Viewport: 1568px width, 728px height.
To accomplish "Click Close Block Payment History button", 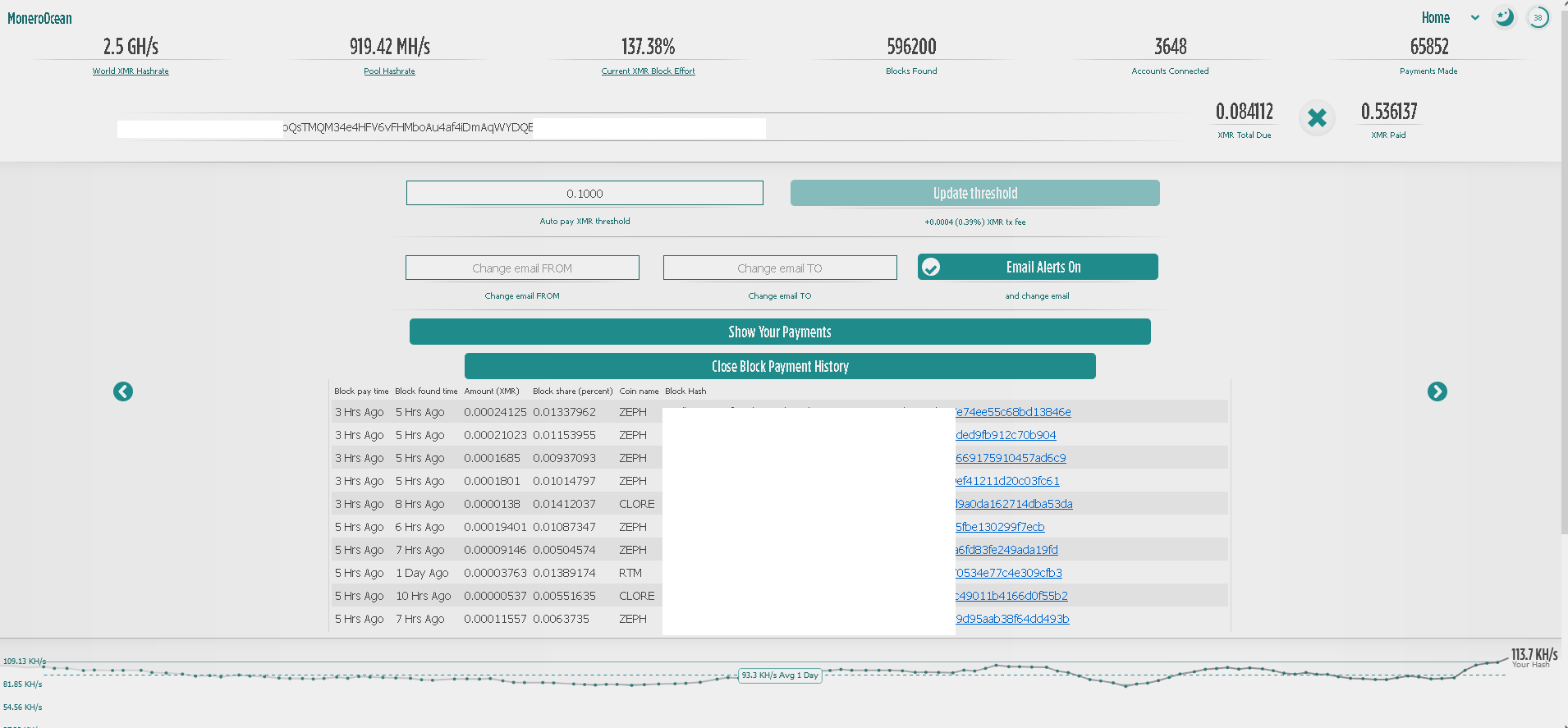I will [x=780, y=366].
